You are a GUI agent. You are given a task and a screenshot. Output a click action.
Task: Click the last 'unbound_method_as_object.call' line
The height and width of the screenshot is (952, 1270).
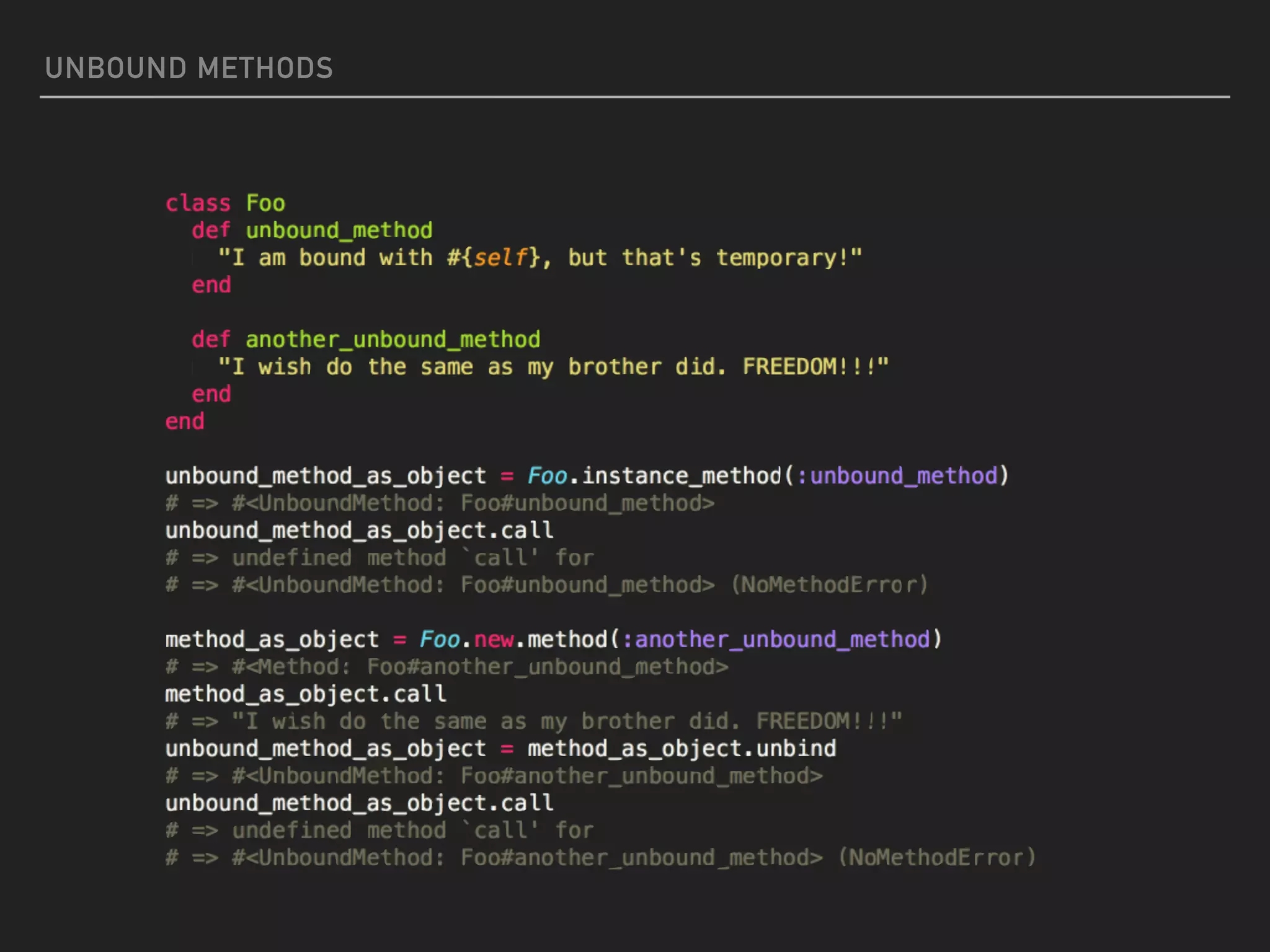(359, 803)
